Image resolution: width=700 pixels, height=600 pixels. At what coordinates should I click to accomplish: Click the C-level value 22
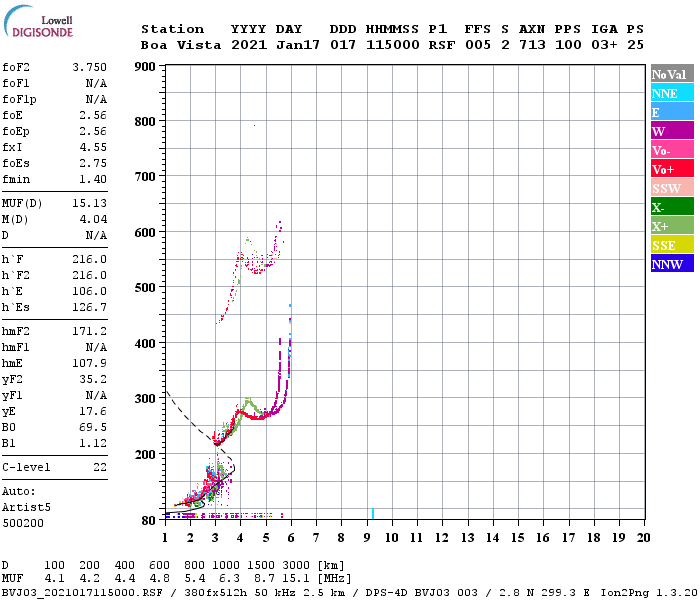(x=100, y=467)
